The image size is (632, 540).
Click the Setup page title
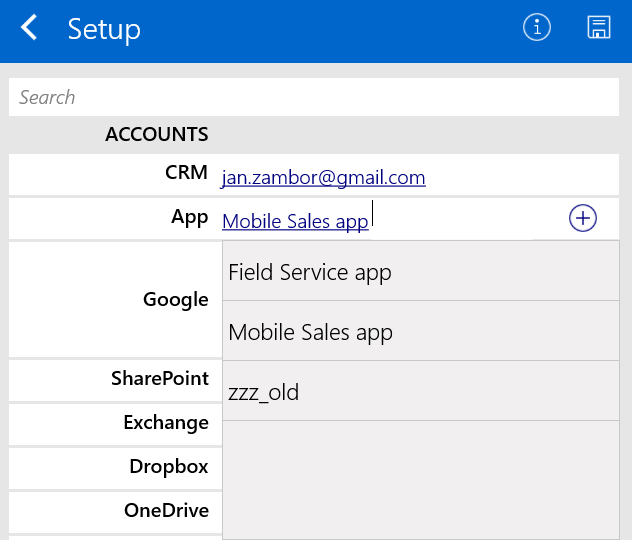coord(104,29)
